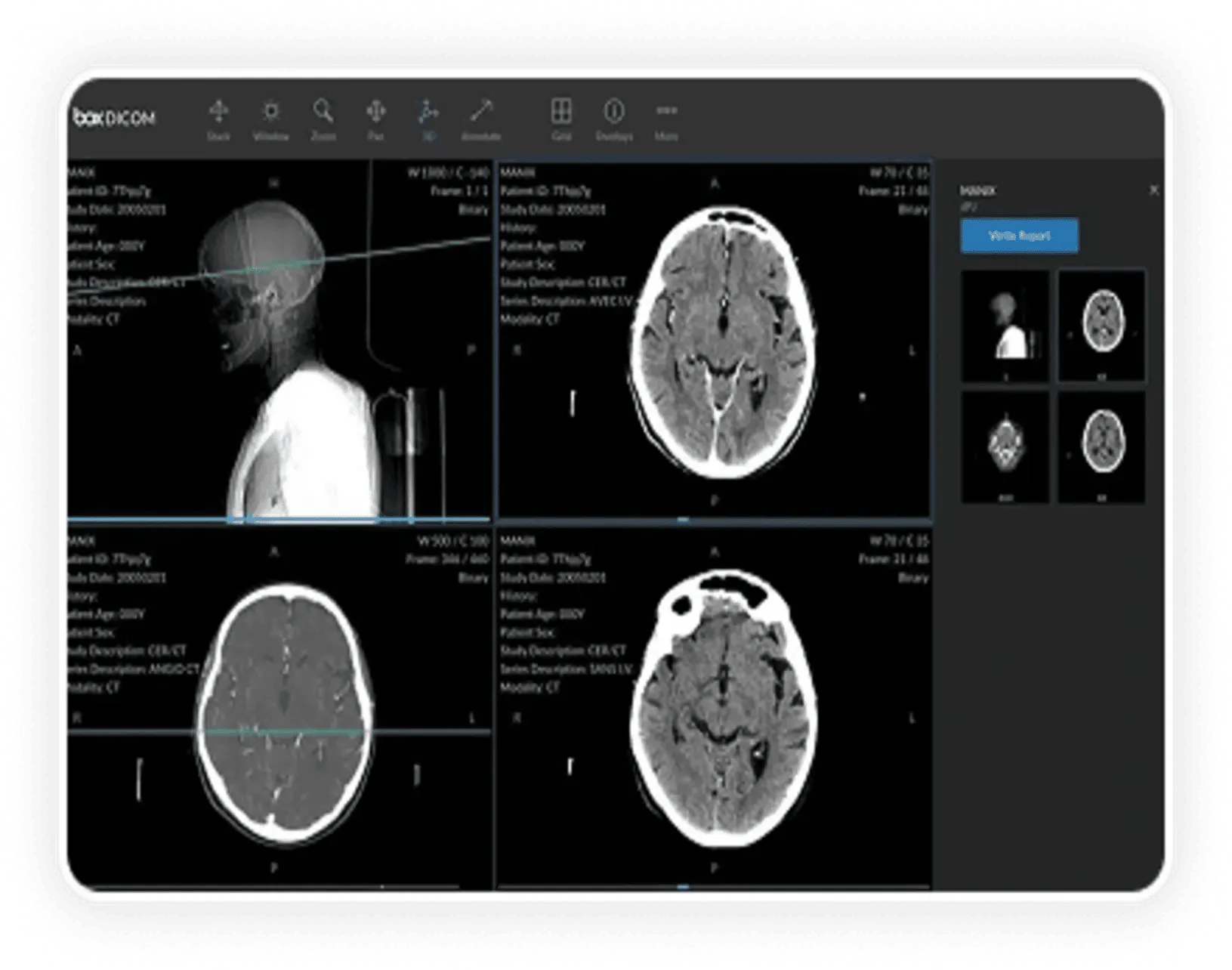Open the Annotate tool
This screenshot has height=970, width=1232.
pos(481,121)
